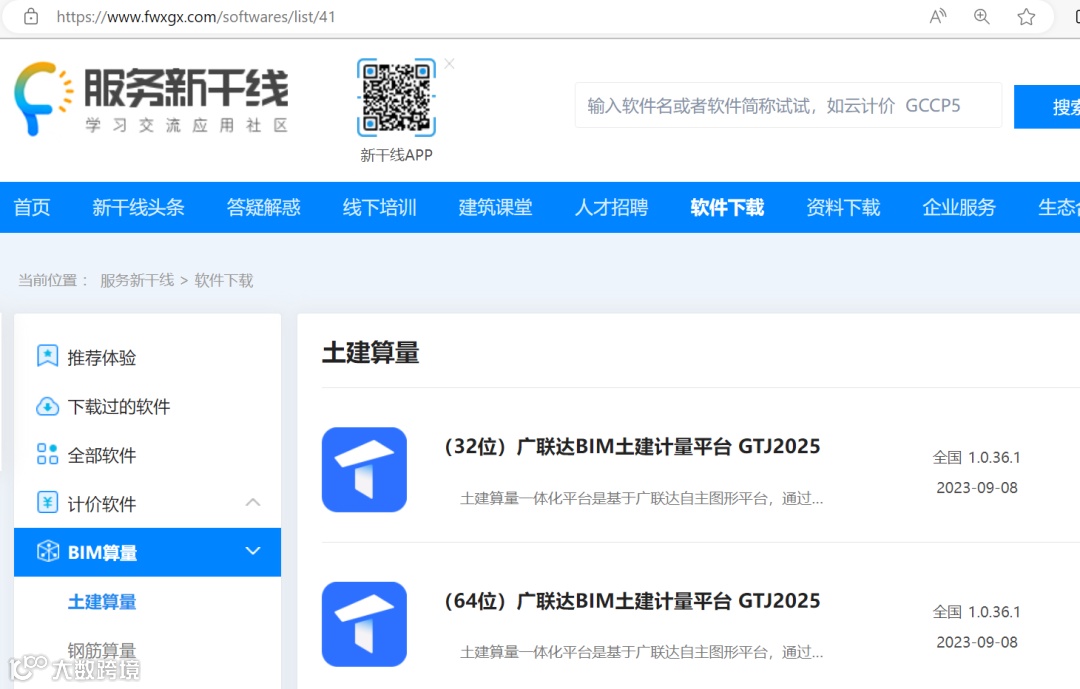This screenshot has height=689, width=1080.
Task: Select 钢筋算量 sidebar subitem
Action: [102, 650]
